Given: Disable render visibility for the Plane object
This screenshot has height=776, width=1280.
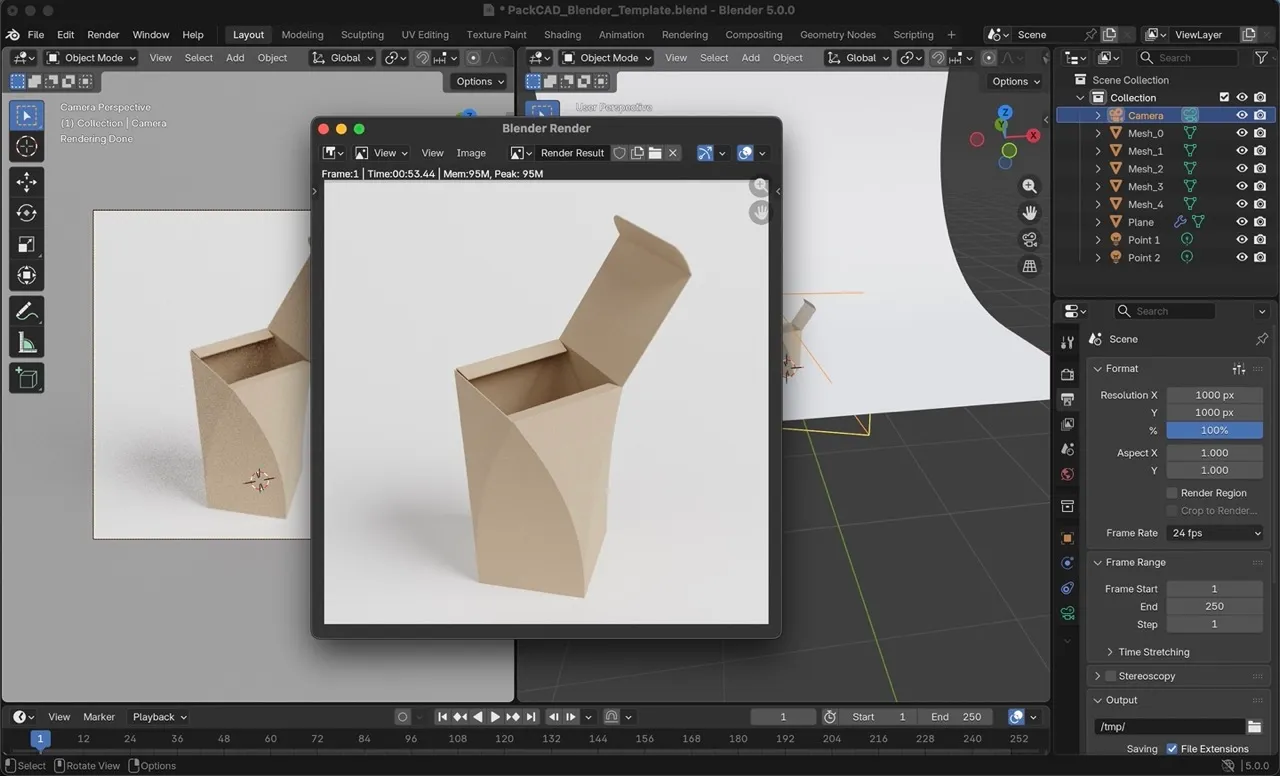Looking at the screenshot, I should 1259,221.
